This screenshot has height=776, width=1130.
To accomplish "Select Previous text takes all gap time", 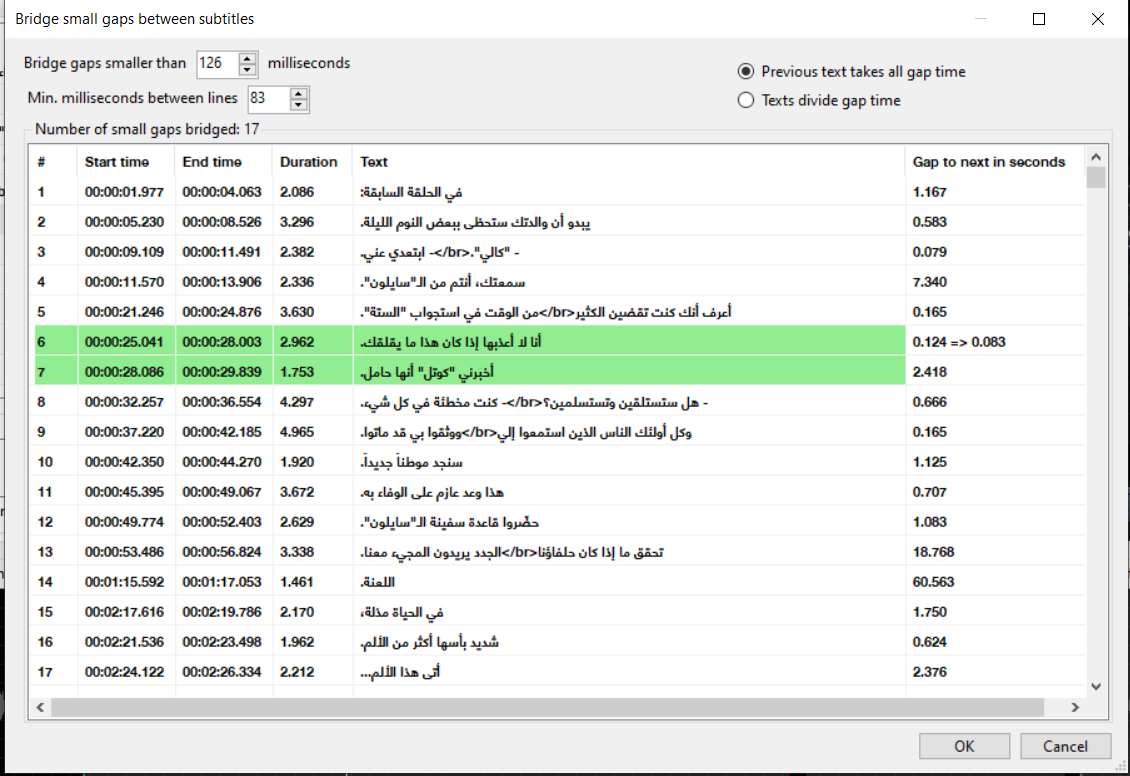I will tap(851, 71).
